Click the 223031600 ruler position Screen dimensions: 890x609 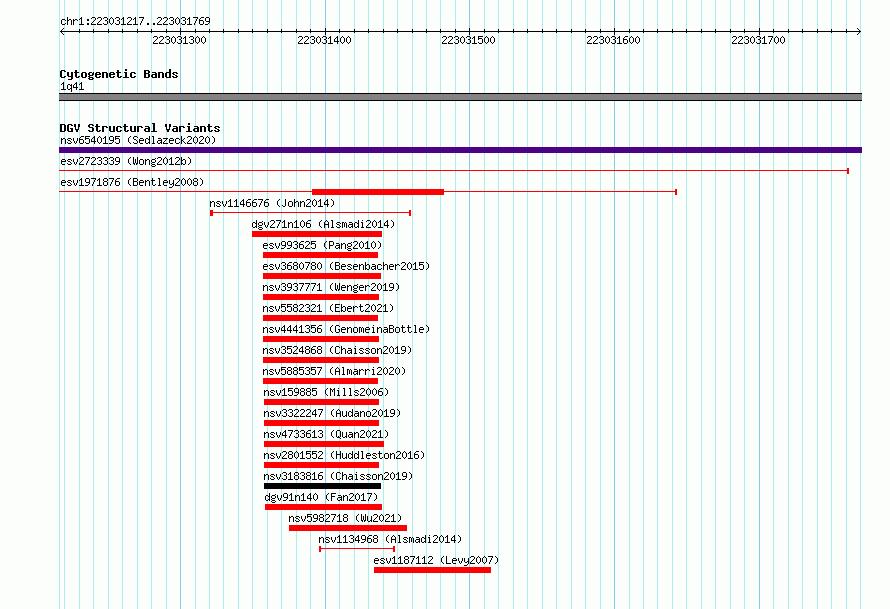tap(613, 40)
